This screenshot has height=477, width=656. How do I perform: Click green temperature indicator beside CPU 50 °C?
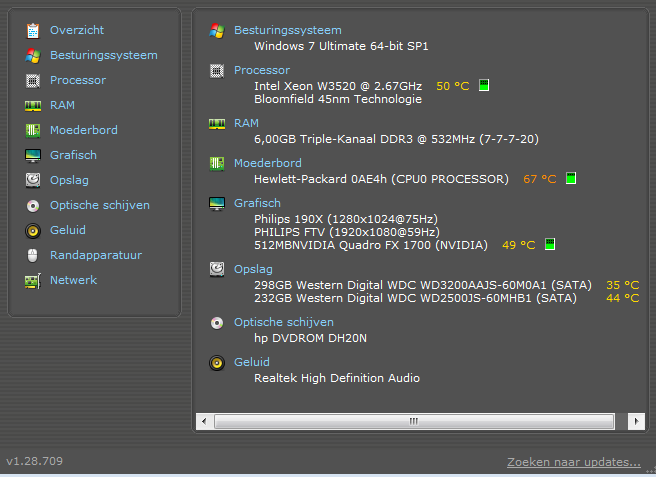coord(484,85)
